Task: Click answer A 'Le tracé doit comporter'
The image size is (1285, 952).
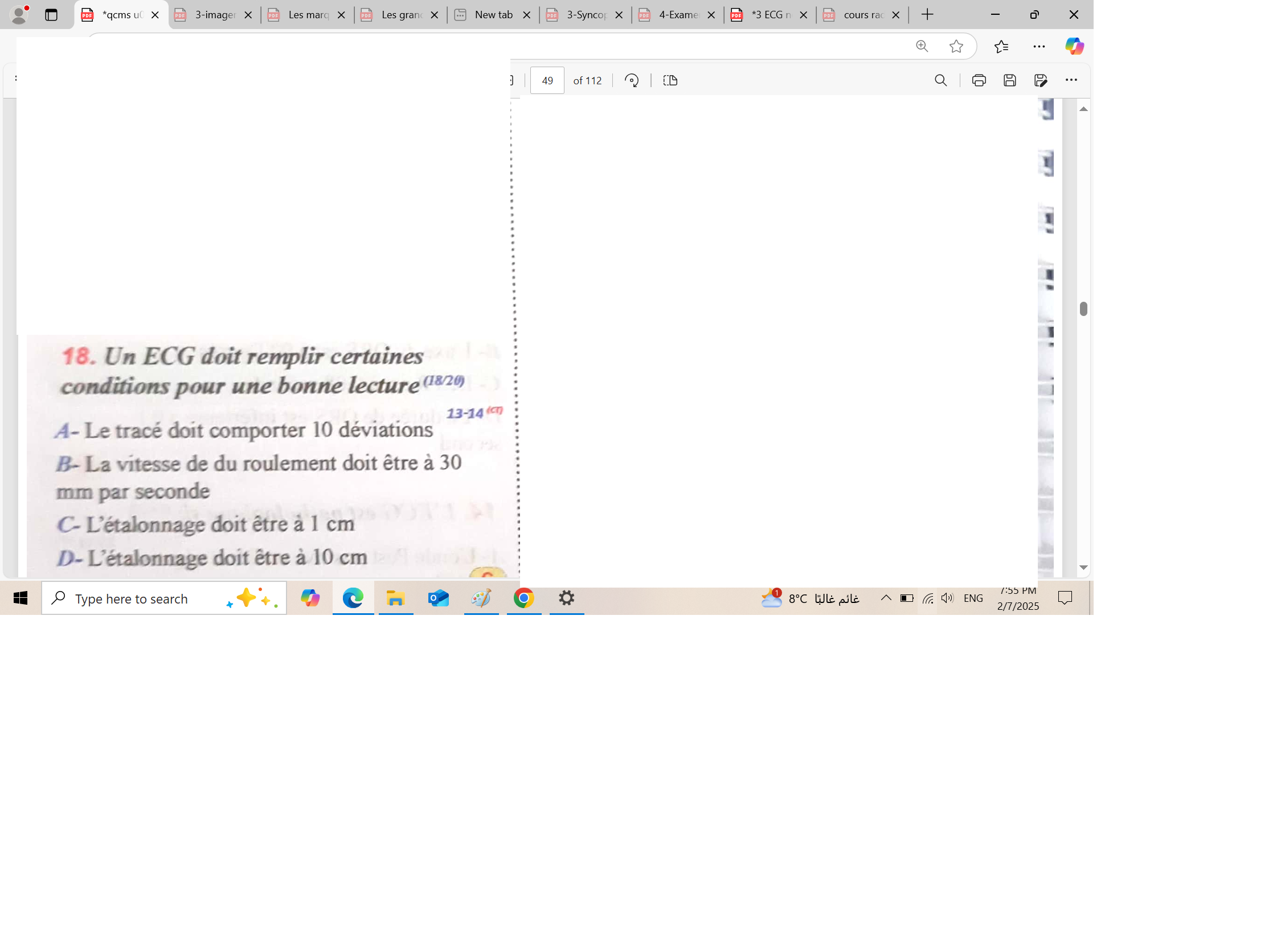Action: (x=244, y=430)
